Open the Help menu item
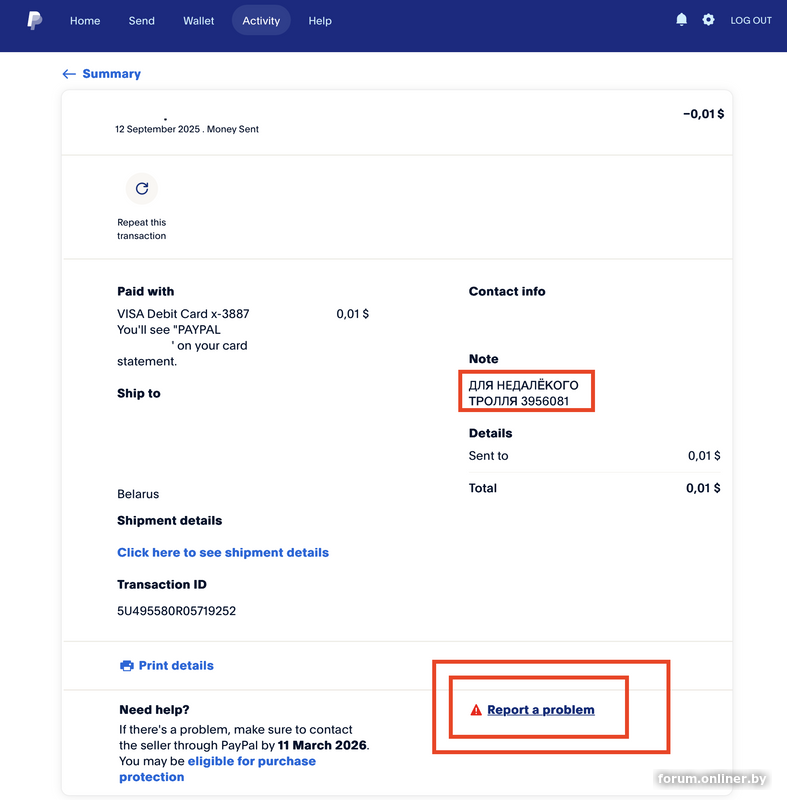787x800 pixels. [320, 21]
